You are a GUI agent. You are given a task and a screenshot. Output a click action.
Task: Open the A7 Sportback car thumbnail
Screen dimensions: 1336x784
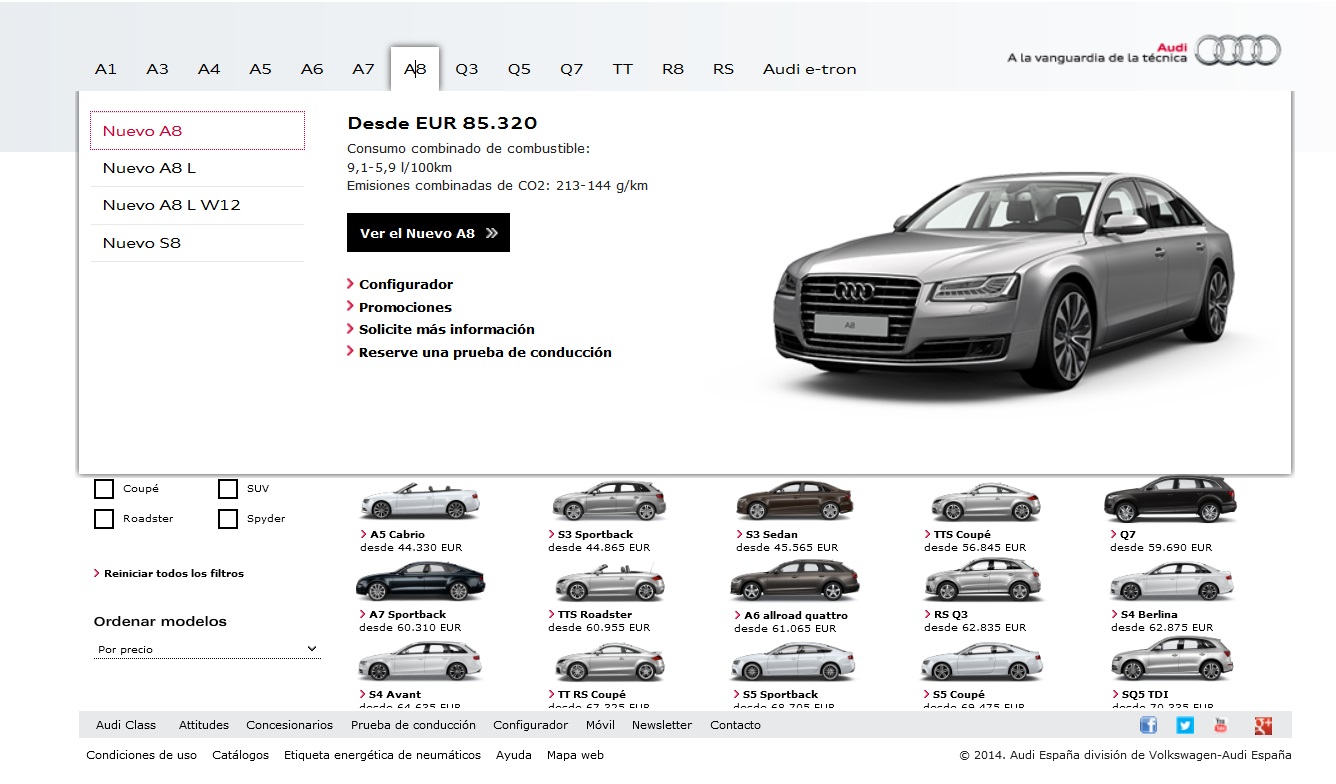coord(420,580)
